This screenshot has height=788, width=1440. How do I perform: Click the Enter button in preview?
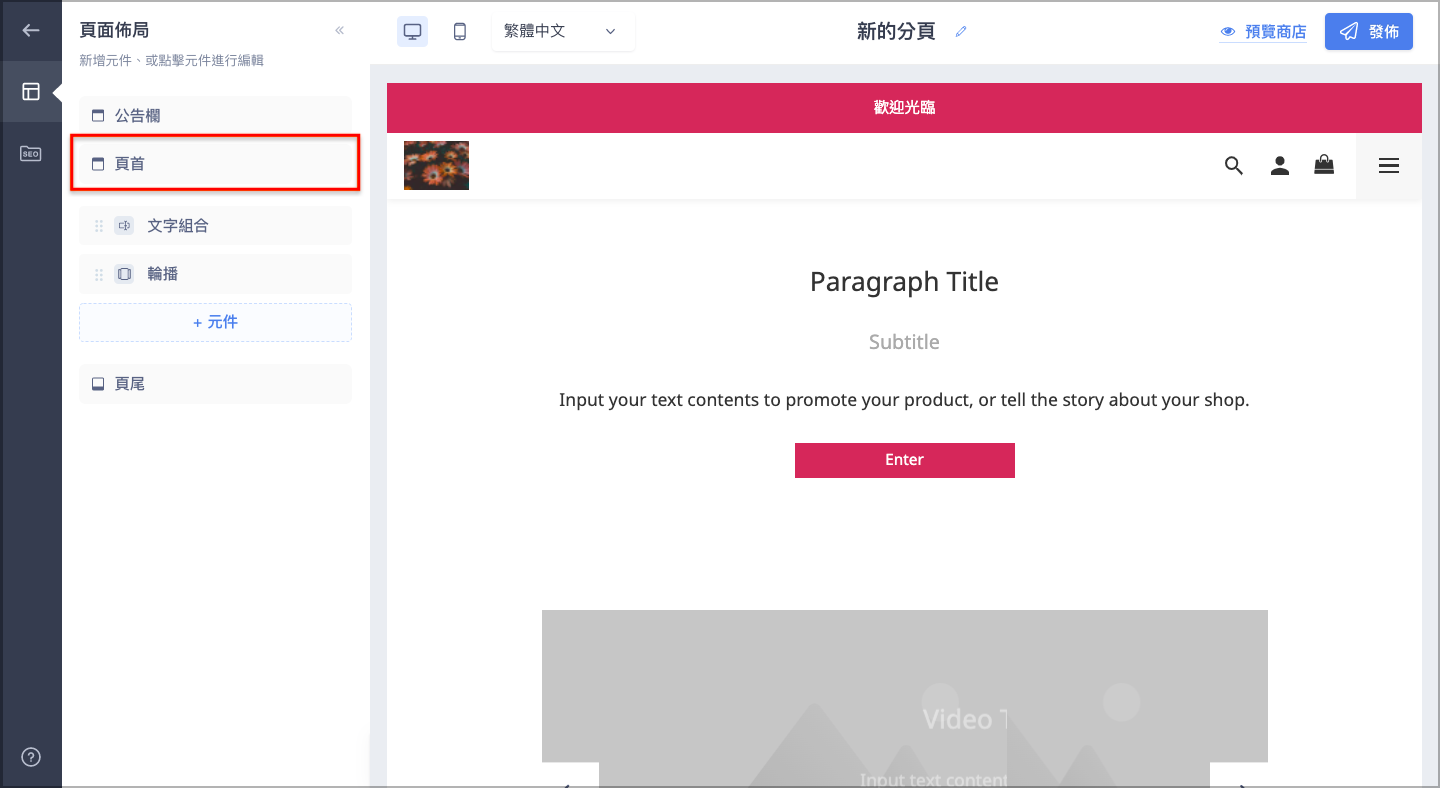905,460
